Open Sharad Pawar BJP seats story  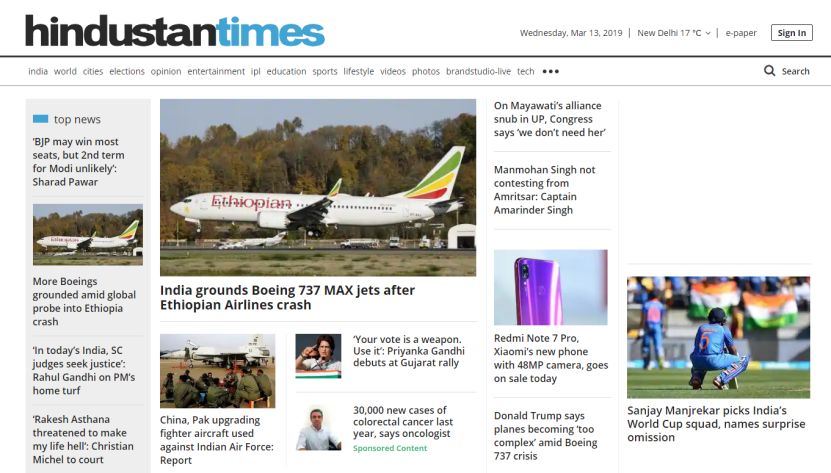(78, 162)
